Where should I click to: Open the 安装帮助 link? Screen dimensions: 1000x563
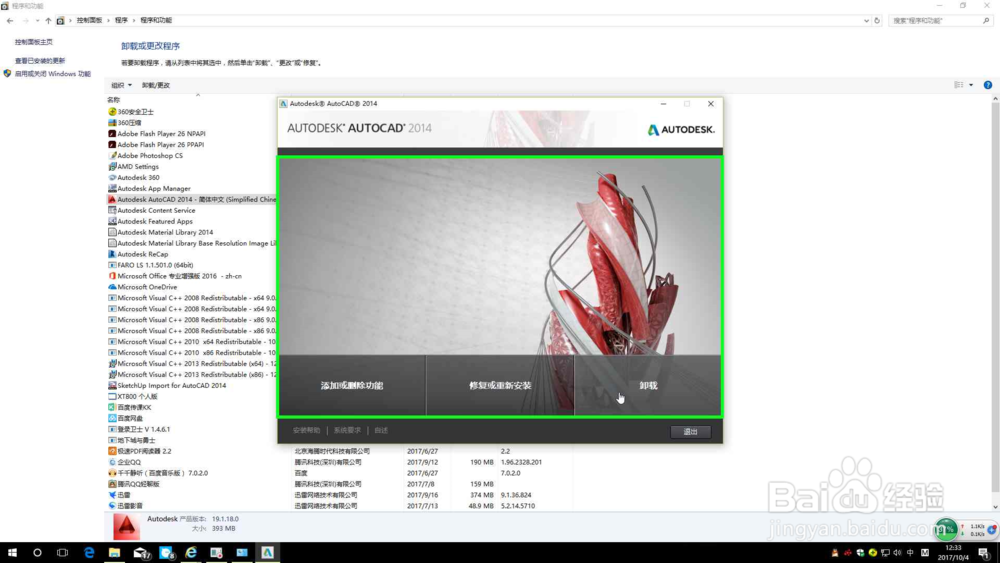(x=306, y=430)
